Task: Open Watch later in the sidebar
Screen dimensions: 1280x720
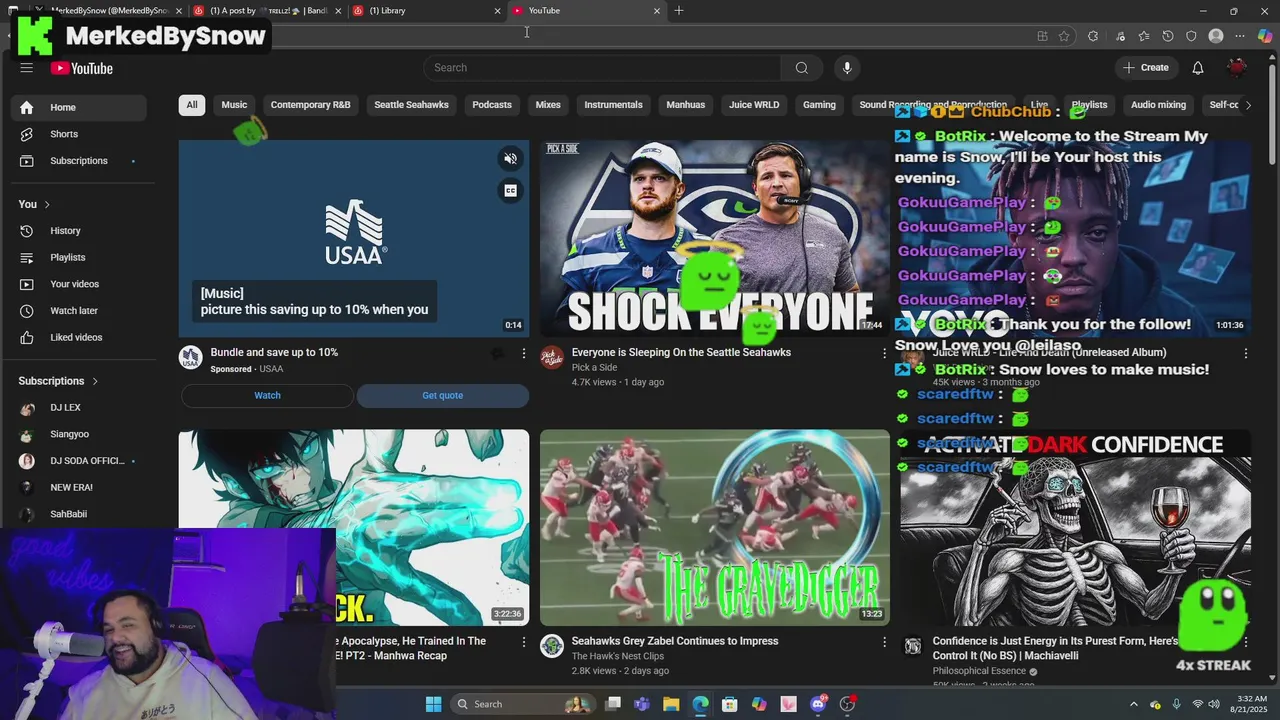Action: [x=80, y=311]
